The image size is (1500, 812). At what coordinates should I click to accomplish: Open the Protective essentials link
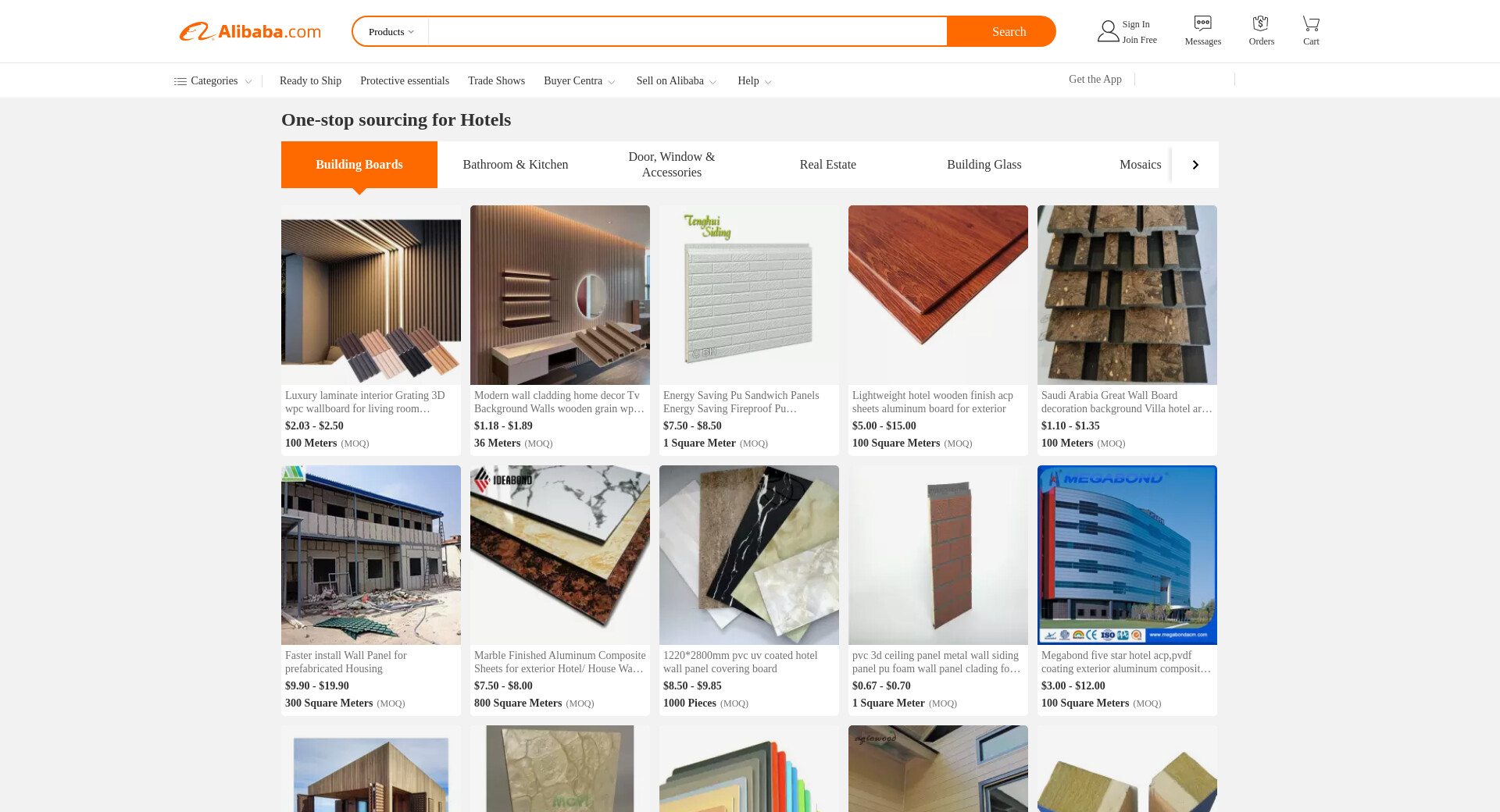point(405,81)
